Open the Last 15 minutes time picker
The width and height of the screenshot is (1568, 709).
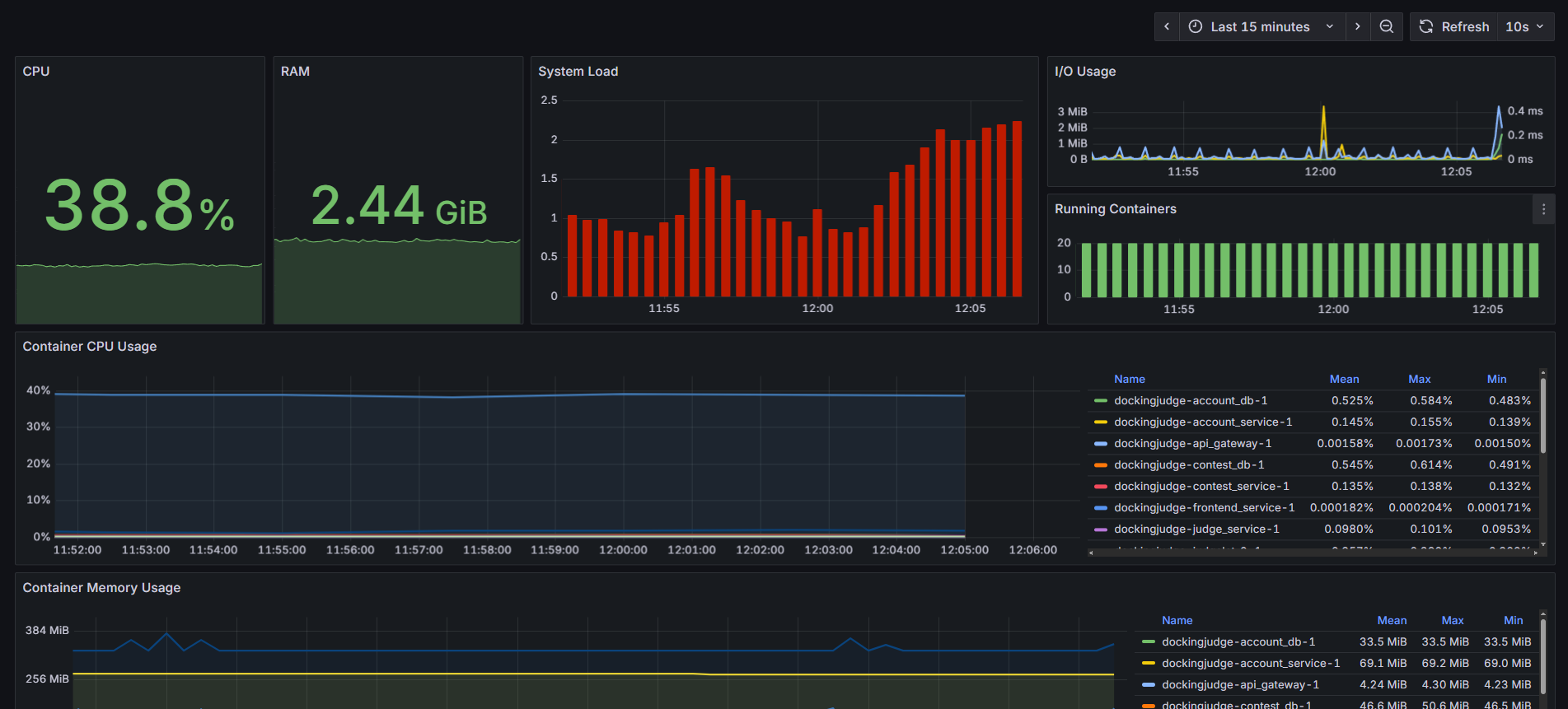tap(1261, 26)
